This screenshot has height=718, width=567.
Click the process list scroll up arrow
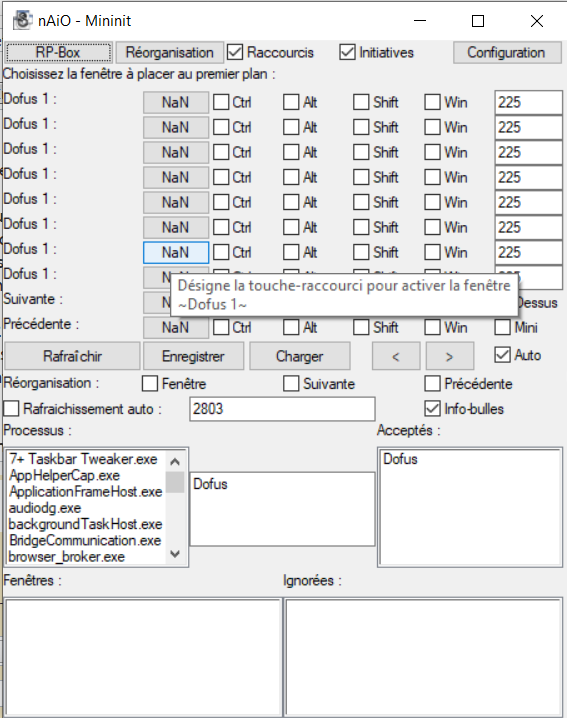pos(174,461)
